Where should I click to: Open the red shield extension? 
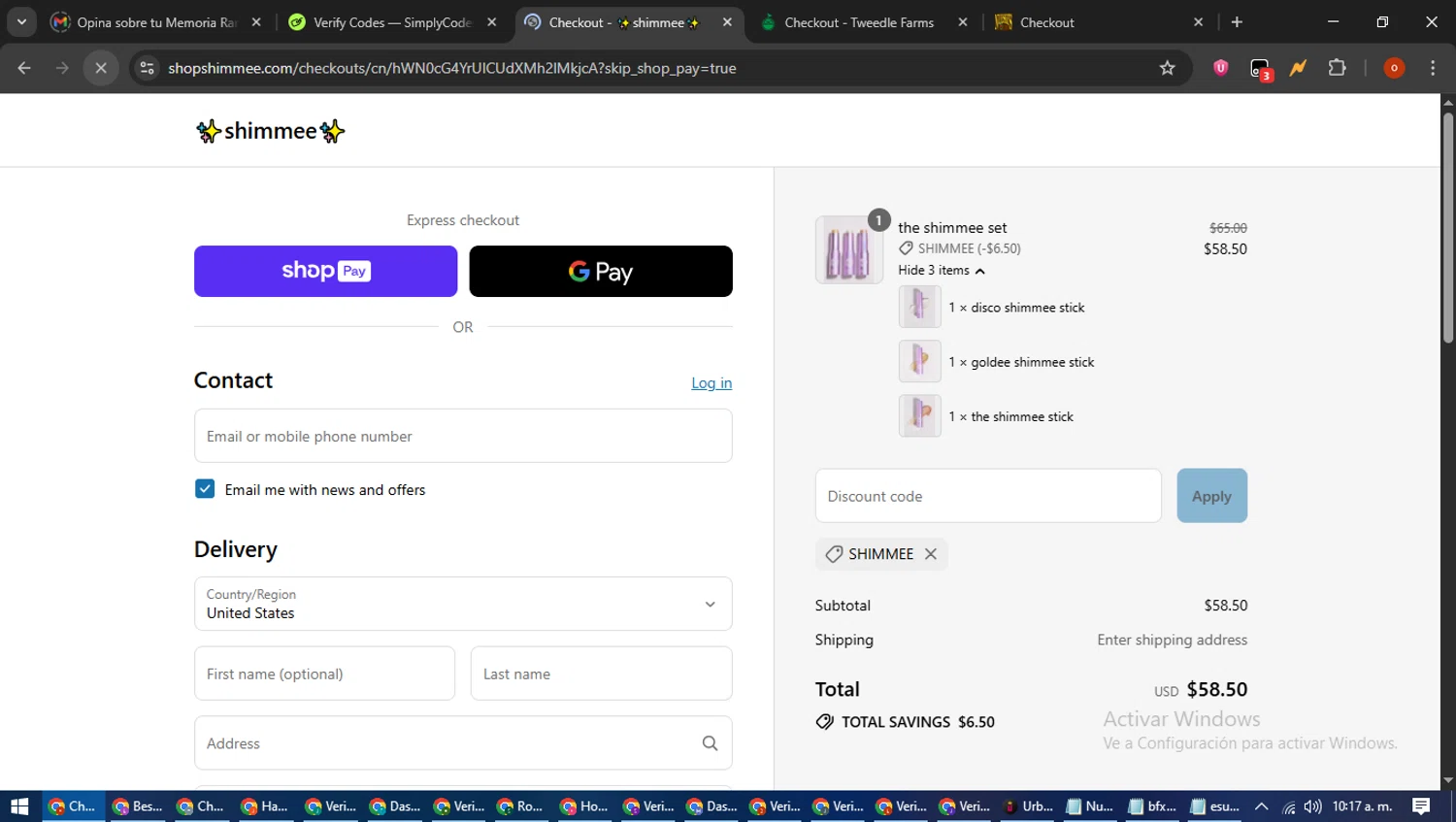tap(1221, 68)
